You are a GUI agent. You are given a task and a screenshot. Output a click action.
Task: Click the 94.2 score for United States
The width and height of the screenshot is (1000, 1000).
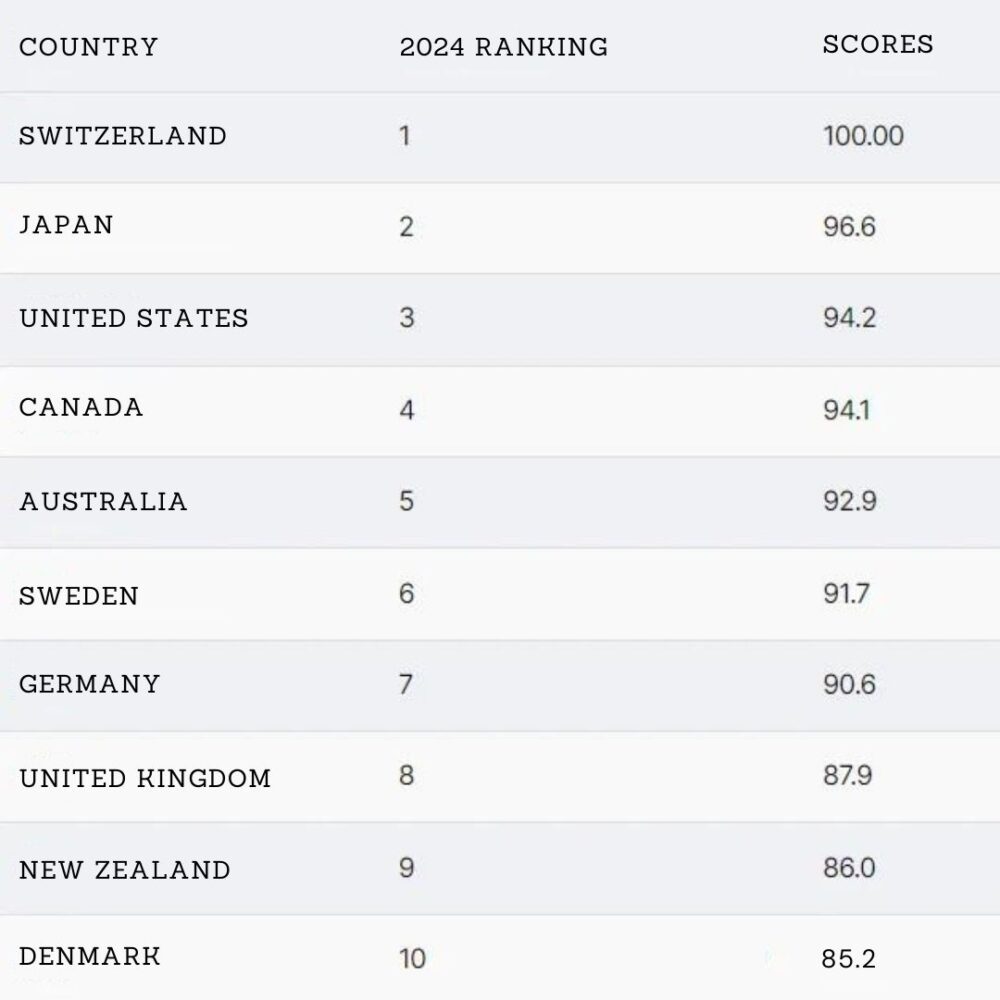pyautogui.click(x=850, y=318)
